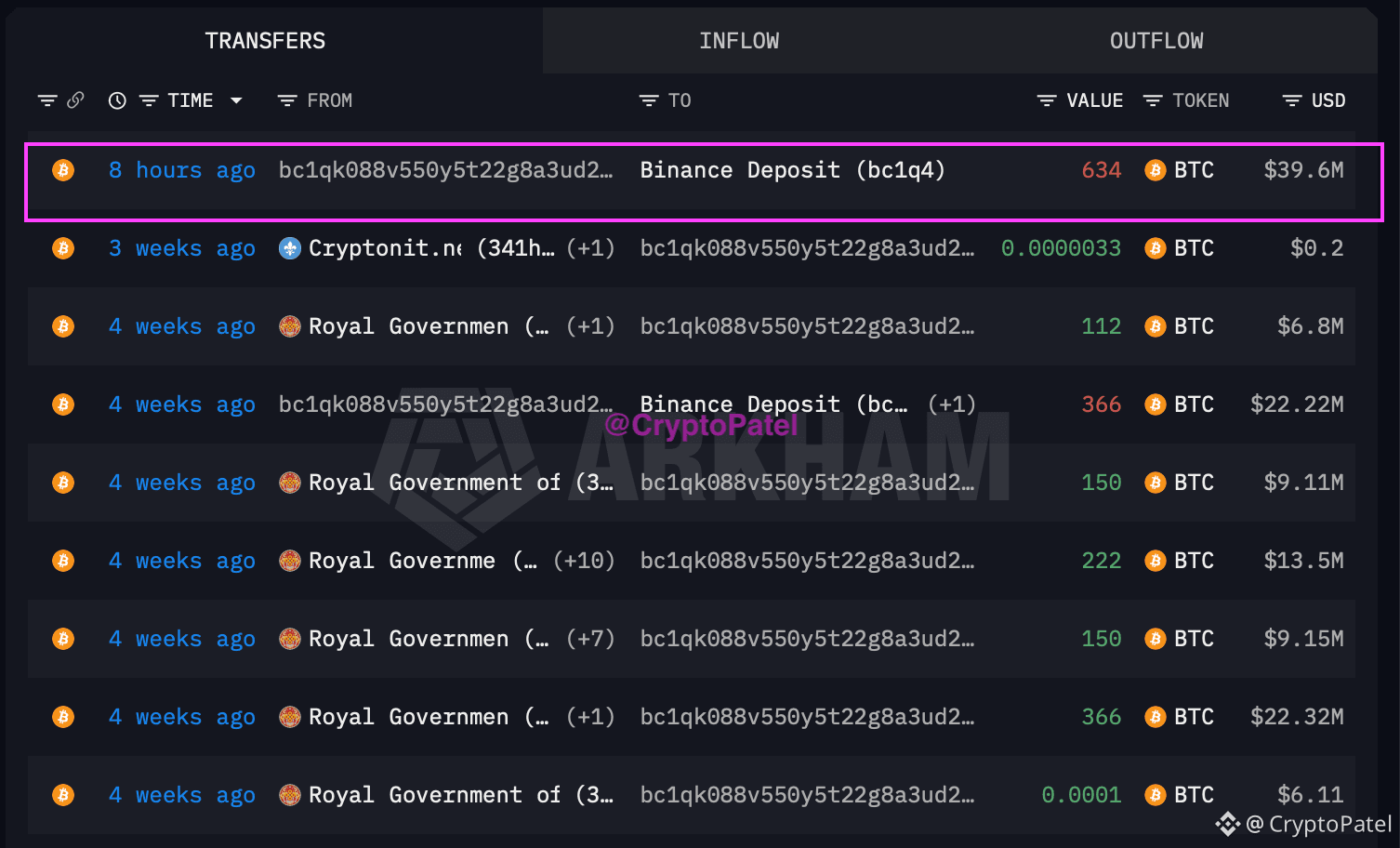Click the Bitcoin chain icon in the $9.11M row

click(x=63, y=483)
